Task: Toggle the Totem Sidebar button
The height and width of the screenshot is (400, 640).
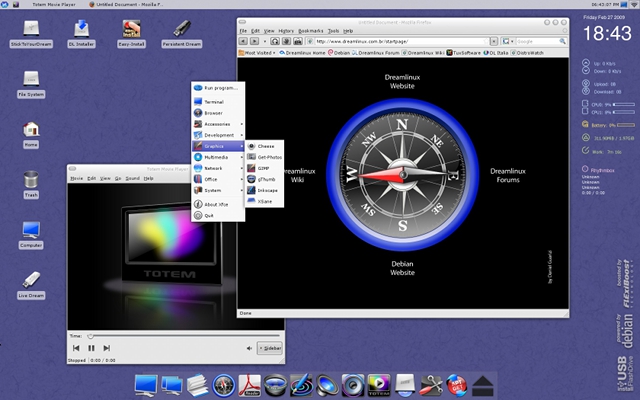Action: coord(270,348)
